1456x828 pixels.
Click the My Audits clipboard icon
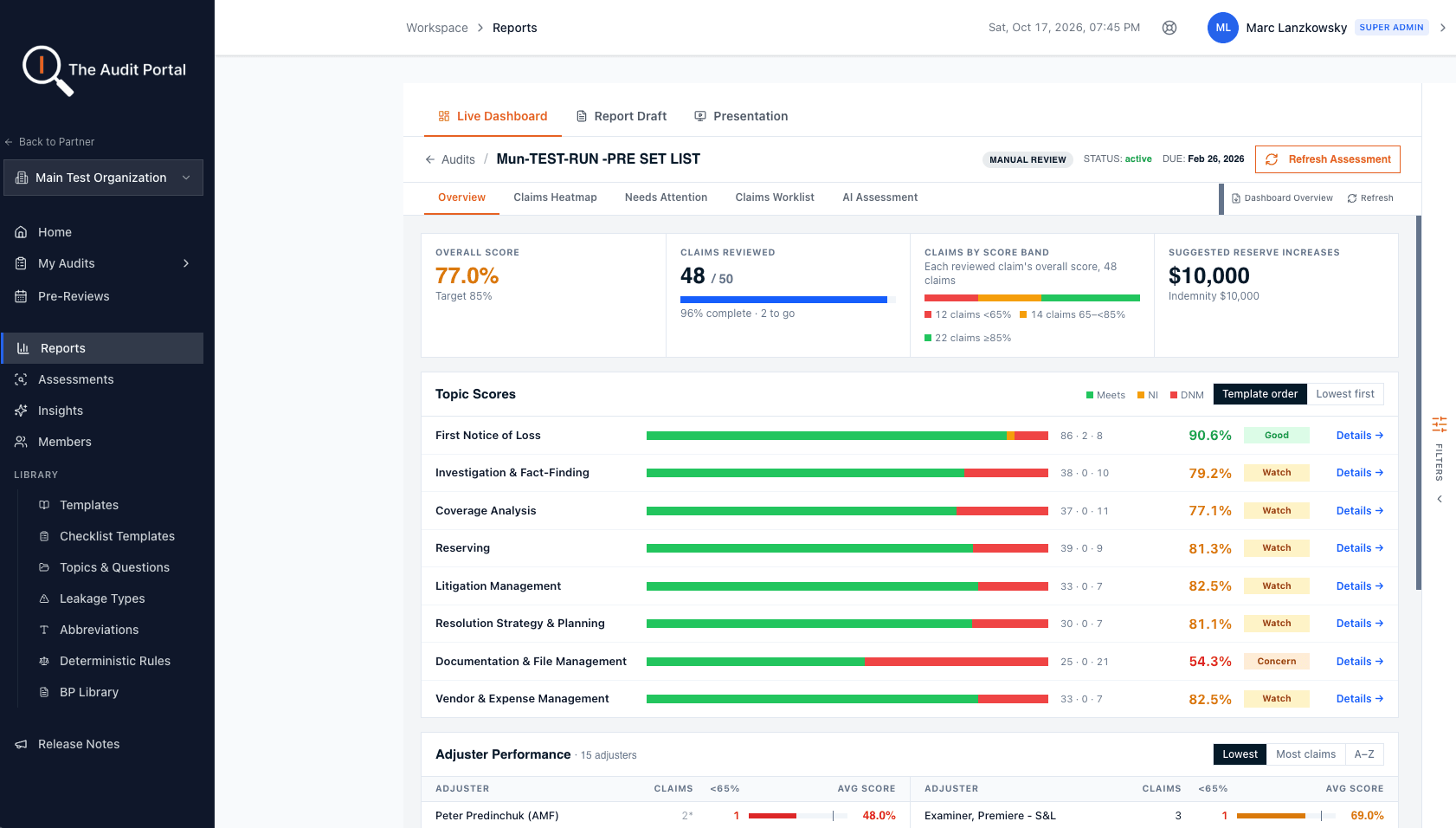(x=21, y=263)
